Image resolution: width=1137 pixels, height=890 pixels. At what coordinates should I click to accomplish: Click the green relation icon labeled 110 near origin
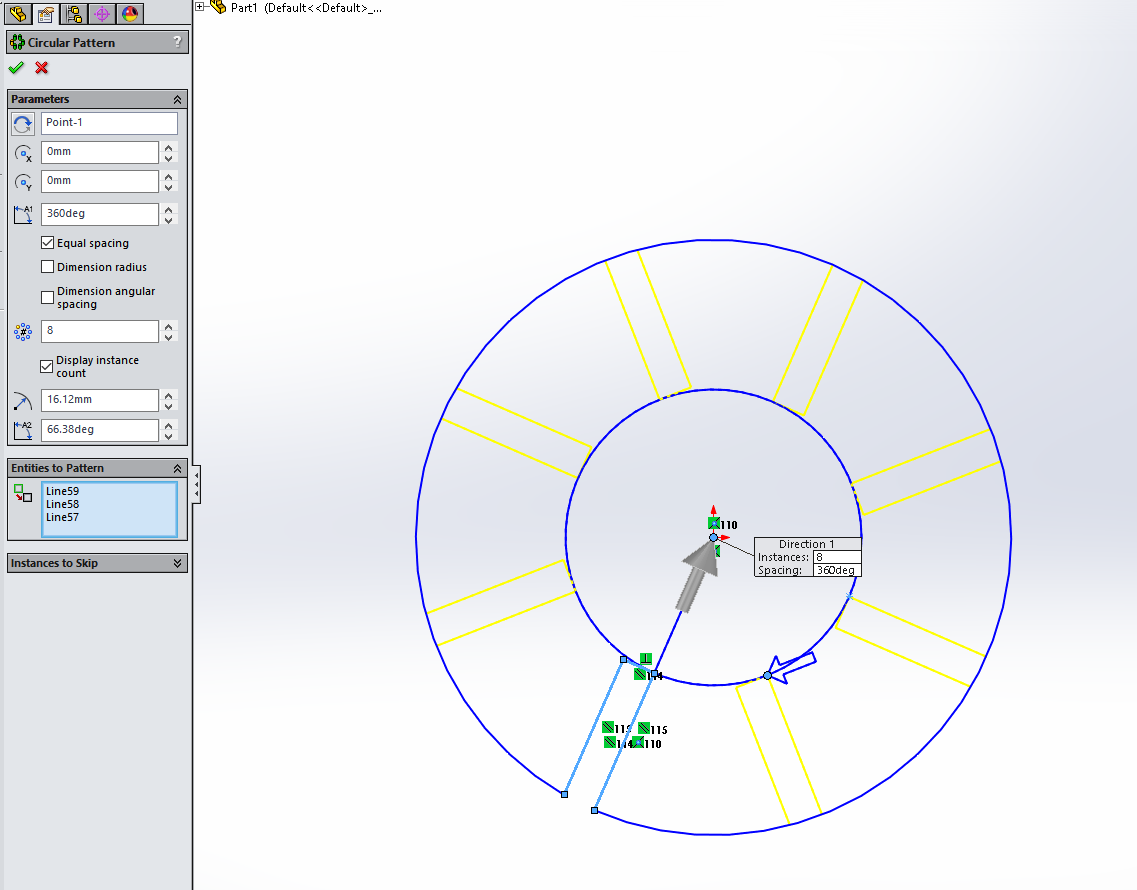pyautogui.click(x=714, y=523)
